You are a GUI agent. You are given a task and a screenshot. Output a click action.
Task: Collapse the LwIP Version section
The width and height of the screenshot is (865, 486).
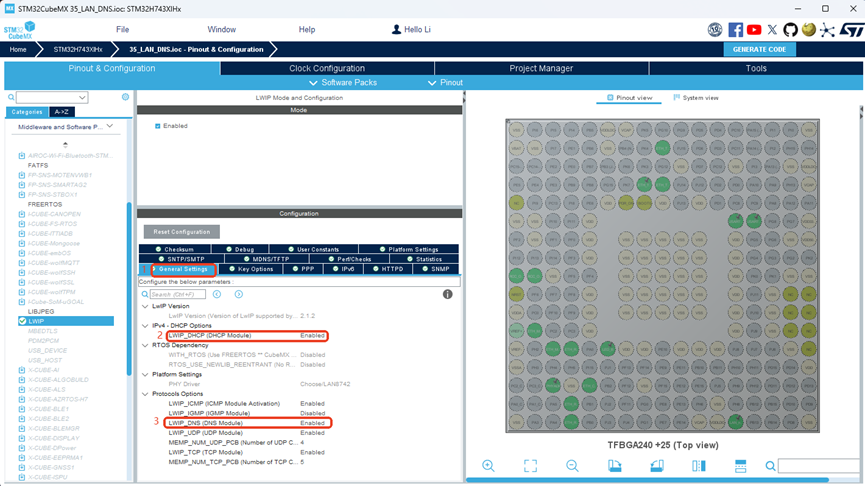pyautogui.click(x=145, y=306)
